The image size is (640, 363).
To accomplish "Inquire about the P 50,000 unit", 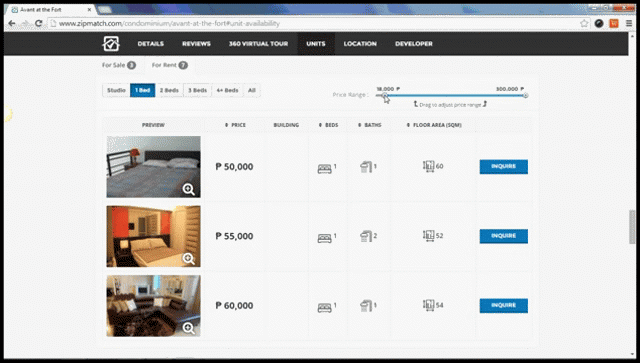I will [x=504, y=167].
